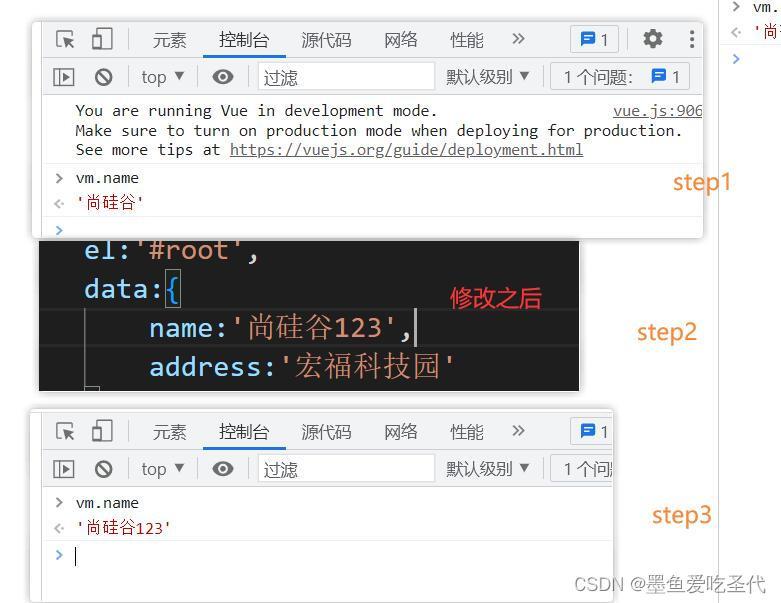This screenshot has width=781, height=603.
Task: Select 控制台 tab in bottom DevTools
Action: tap(244, 432)
